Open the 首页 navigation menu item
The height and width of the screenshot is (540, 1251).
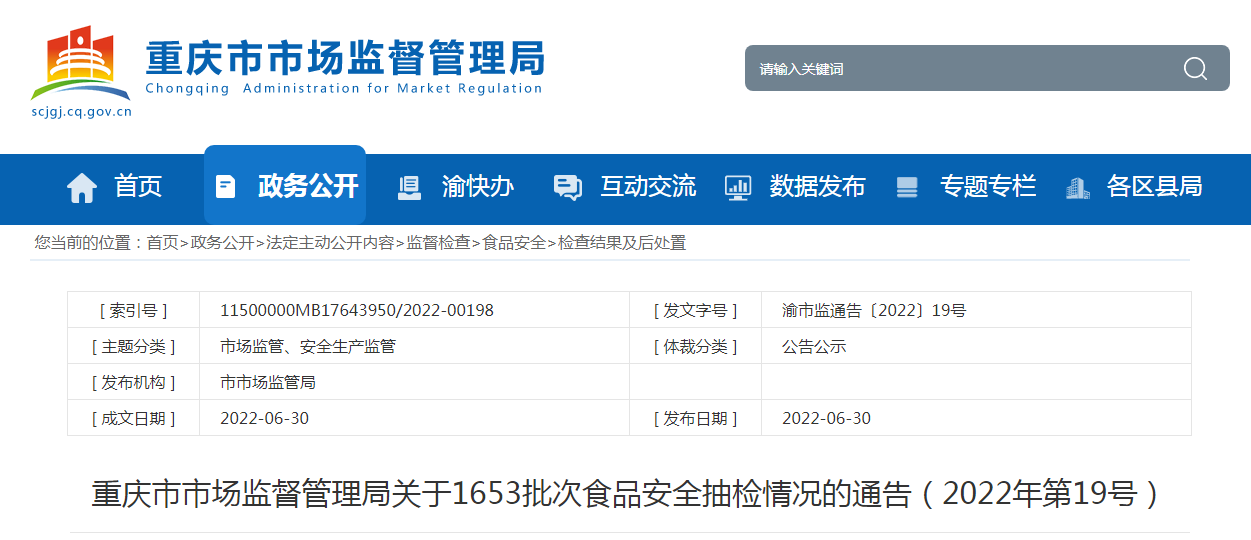tap(138, 187)
